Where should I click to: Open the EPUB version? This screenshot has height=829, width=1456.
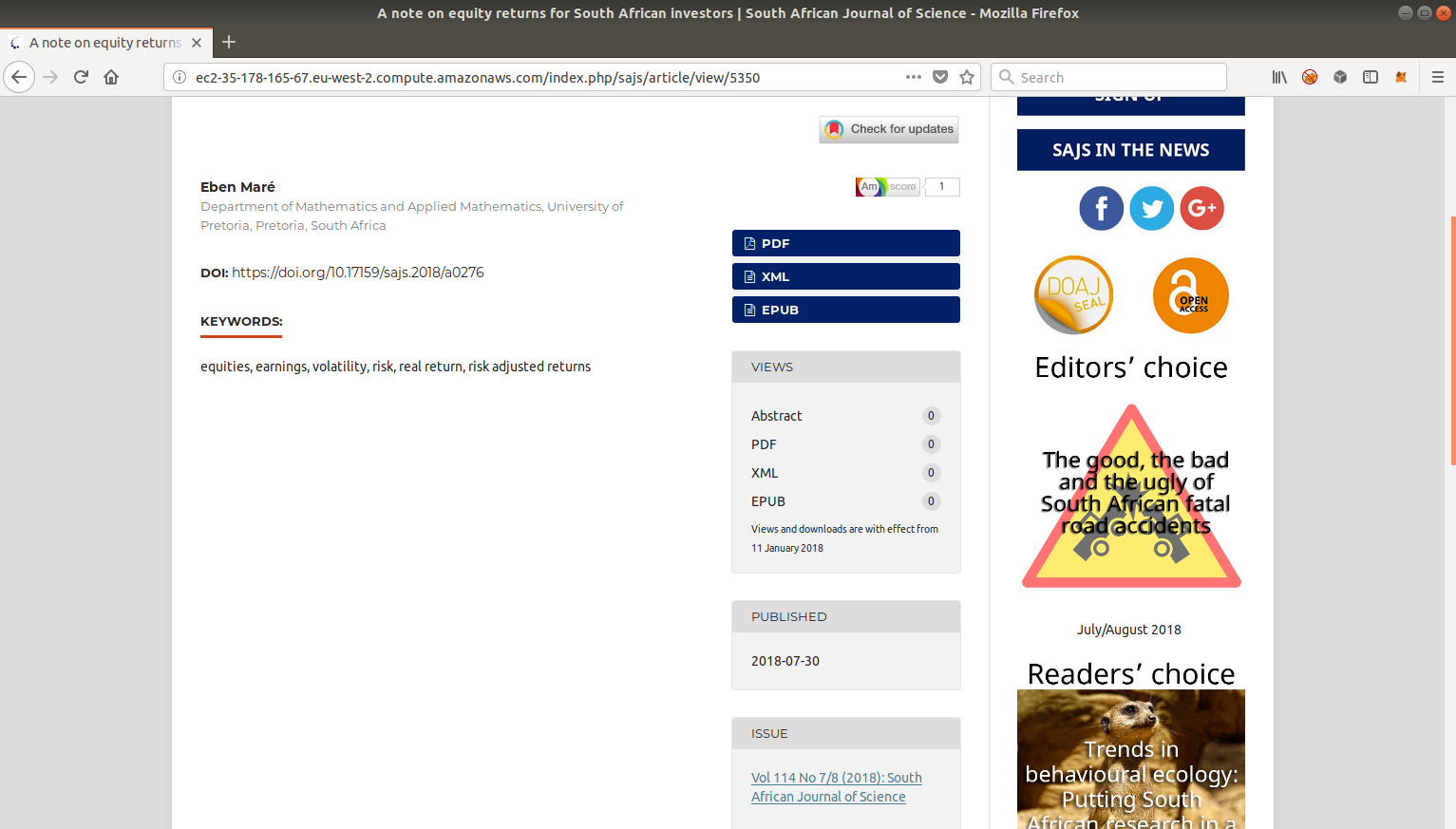[x=845, y=310]
